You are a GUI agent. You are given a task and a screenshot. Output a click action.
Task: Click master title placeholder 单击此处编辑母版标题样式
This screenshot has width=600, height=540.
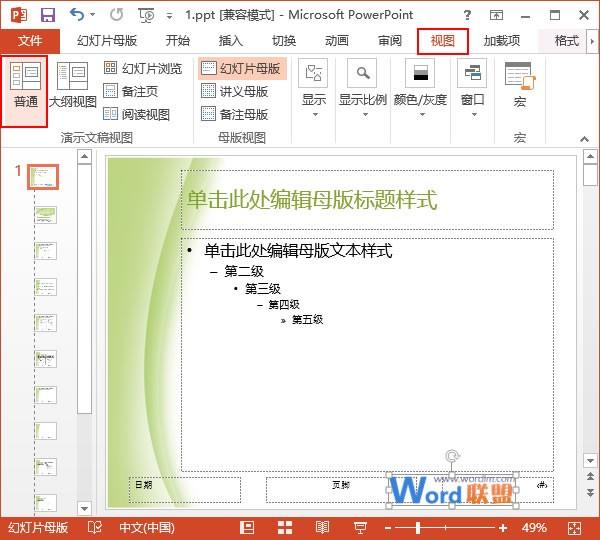(367, 200)
